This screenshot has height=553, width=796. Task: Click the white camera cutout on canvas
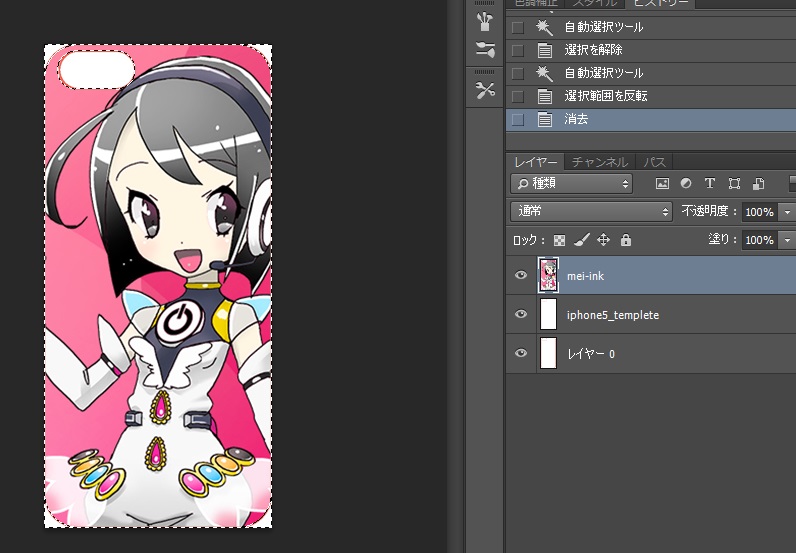(96, 70)
